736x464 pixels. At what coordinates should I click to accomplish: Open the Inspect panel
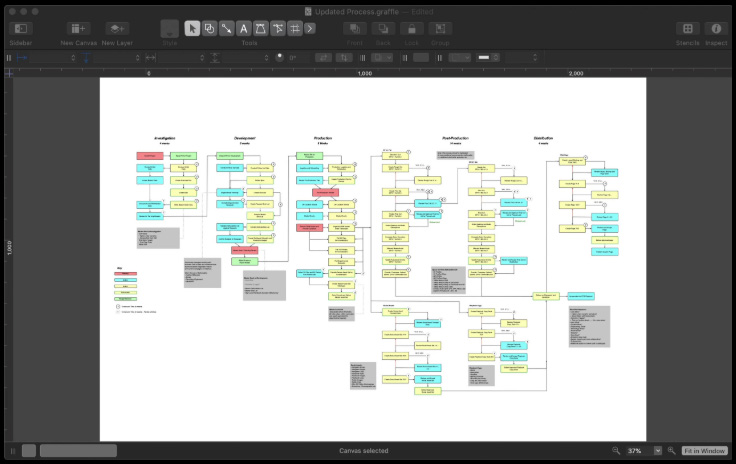pyautogui.click(x=716, y=29)
